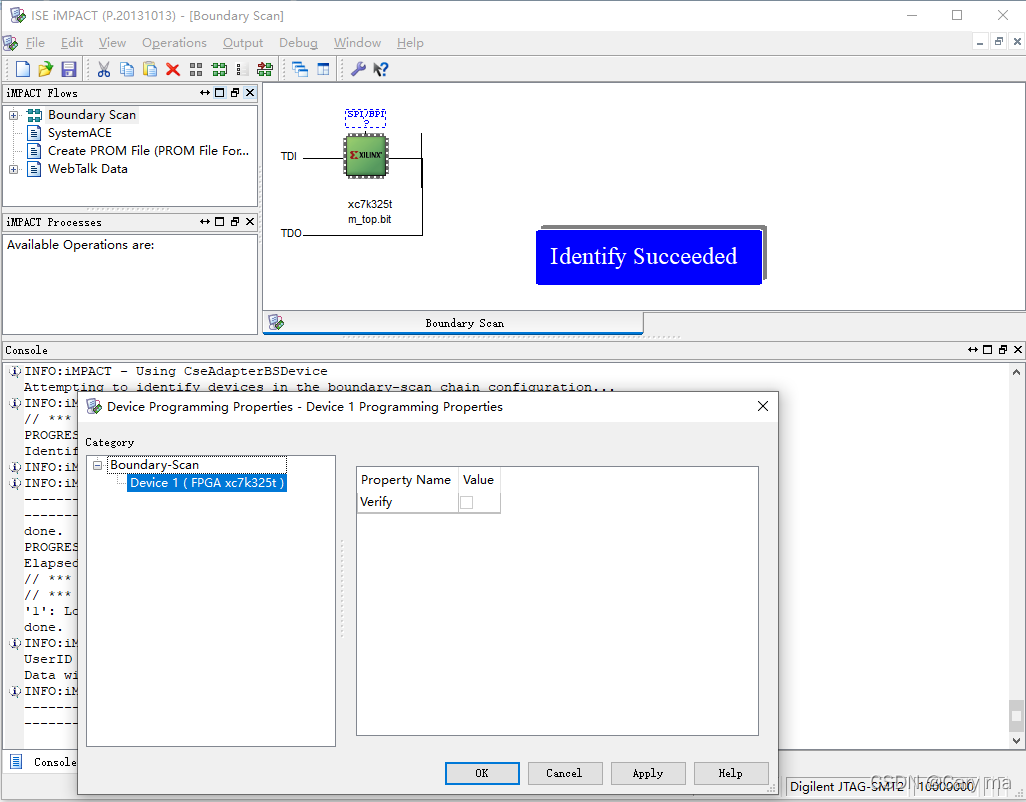
Task: Open the Edit menu
Action: point(72,43)
